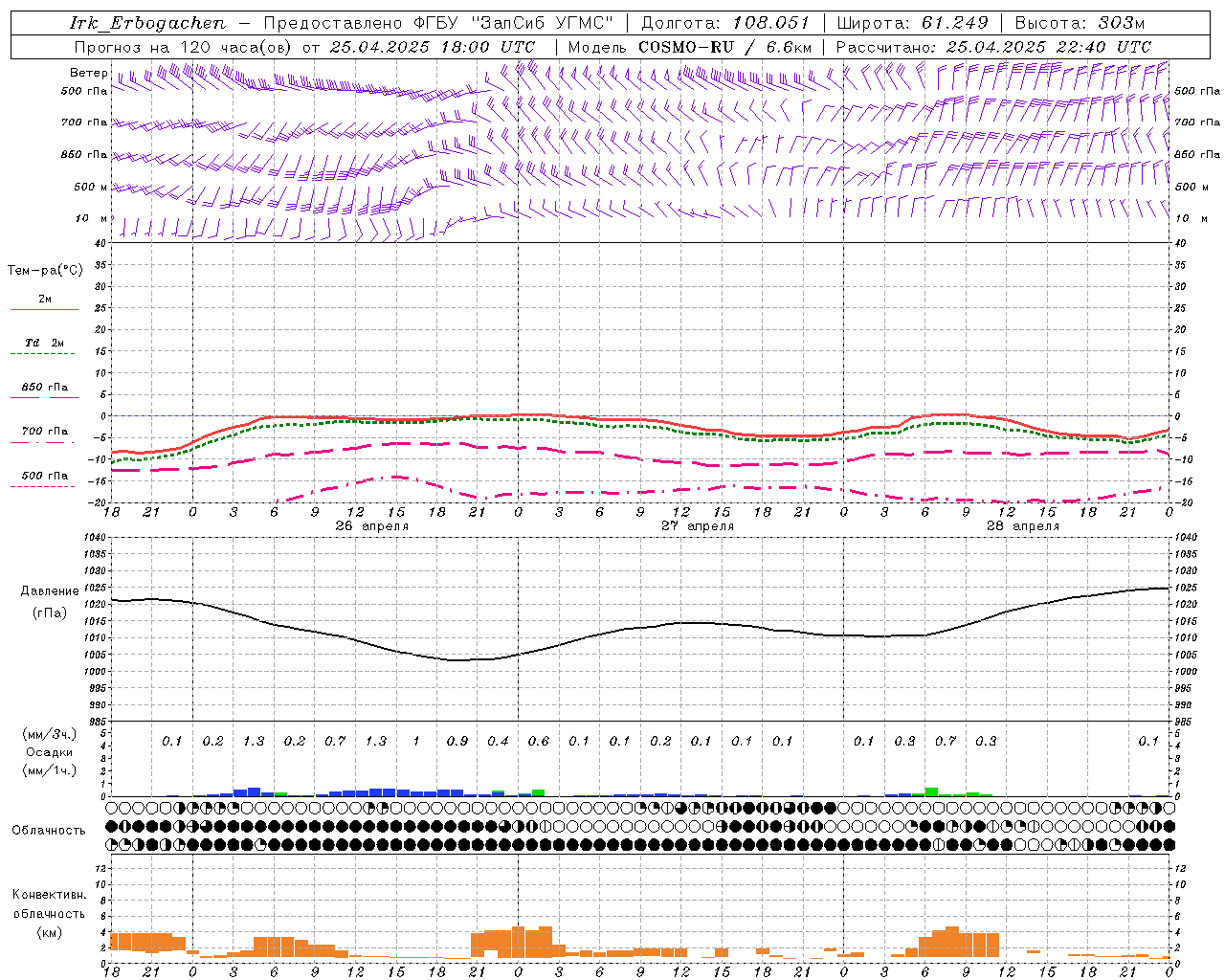Click the '(км)' convective cloud unit label

[x=49, y=933]
